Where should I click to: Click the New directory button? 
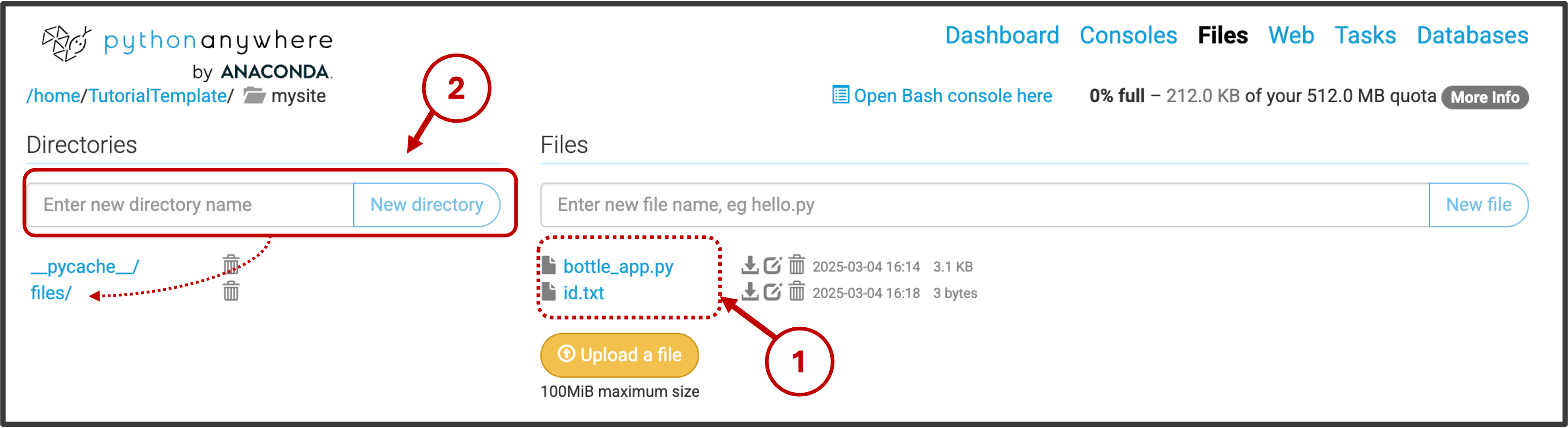427,205
